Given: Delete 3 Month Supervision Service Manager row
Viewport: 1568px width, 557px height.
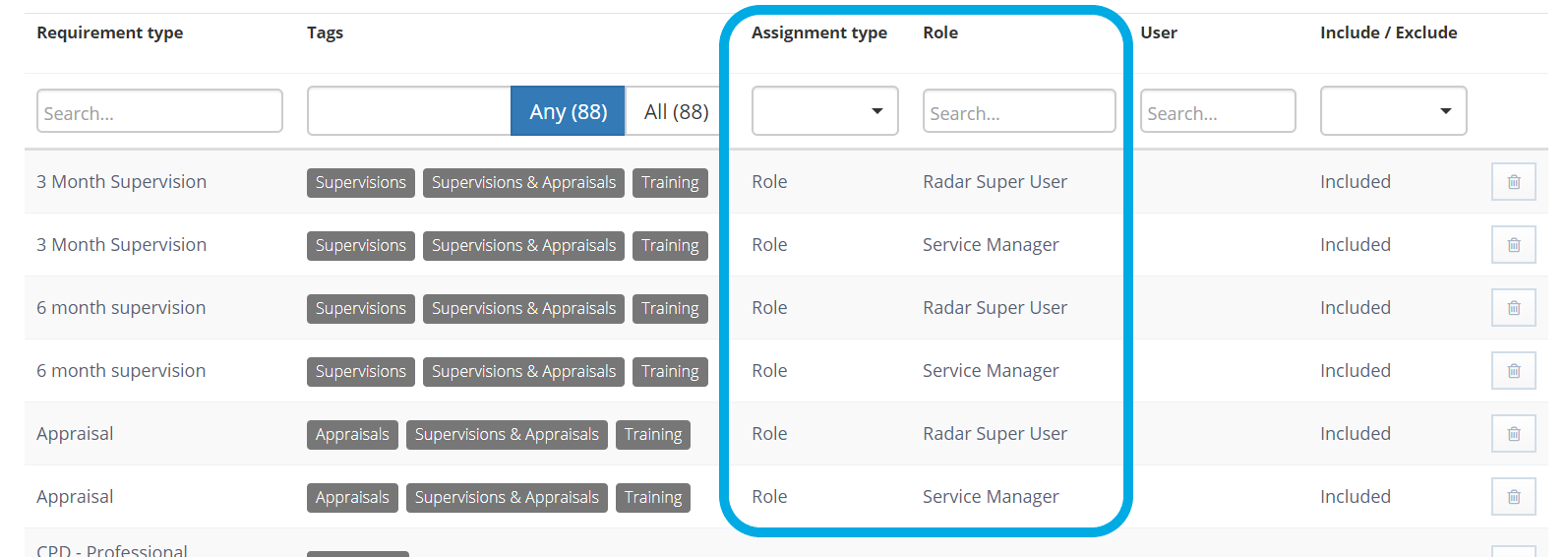Looking at the screenshot, I should (x=1513, y=245).
